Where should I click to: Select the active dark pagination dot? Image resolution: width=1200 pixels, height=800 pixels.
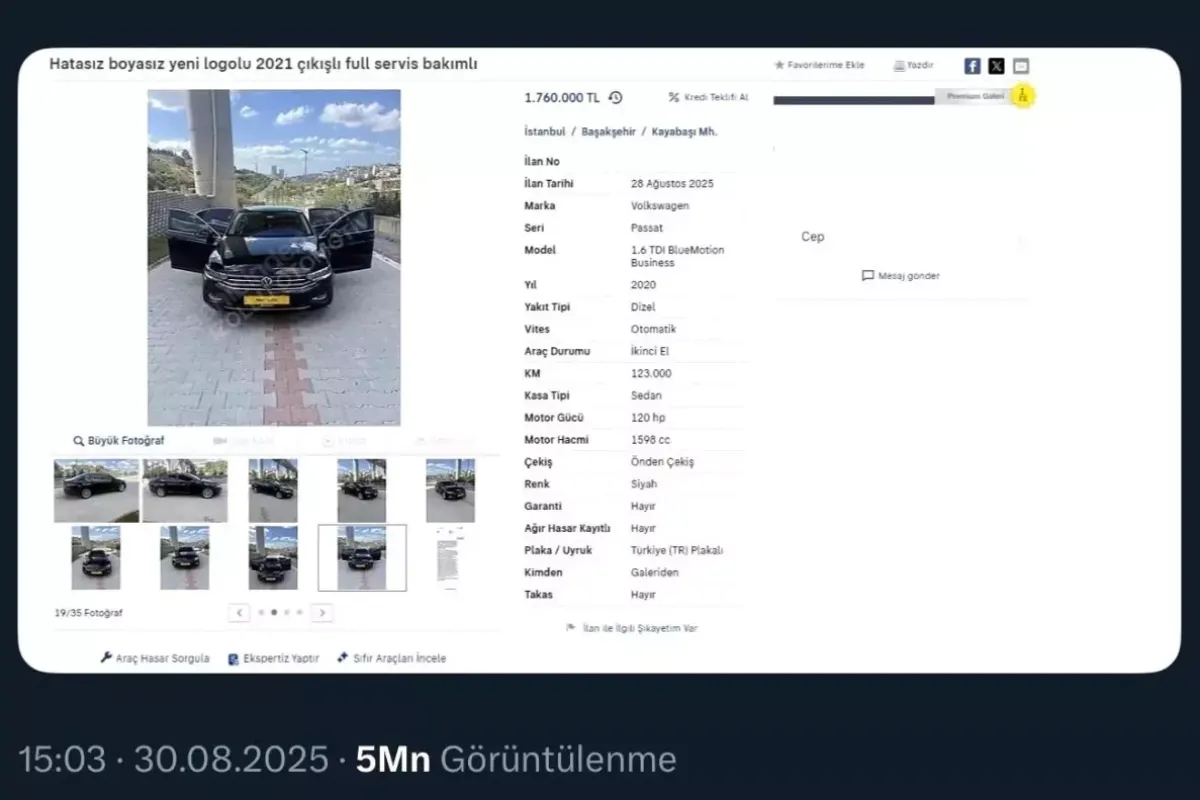(274, 612)
